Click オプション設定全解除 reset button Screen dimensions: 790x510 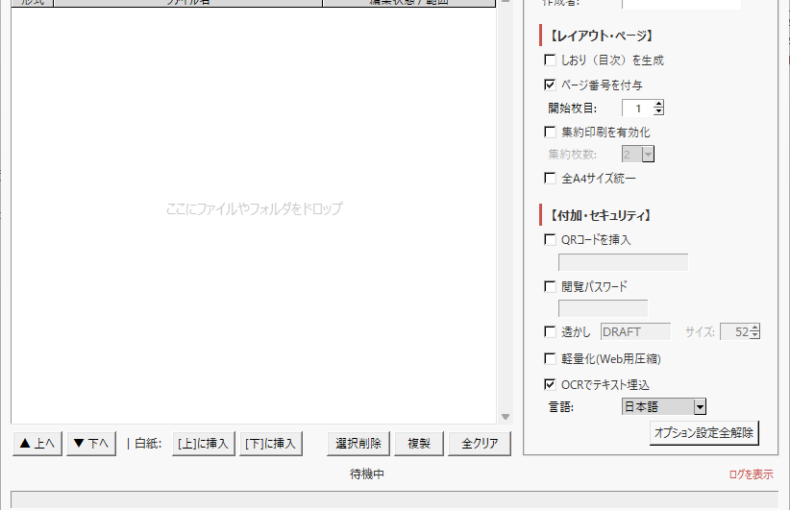coord(704,432)
